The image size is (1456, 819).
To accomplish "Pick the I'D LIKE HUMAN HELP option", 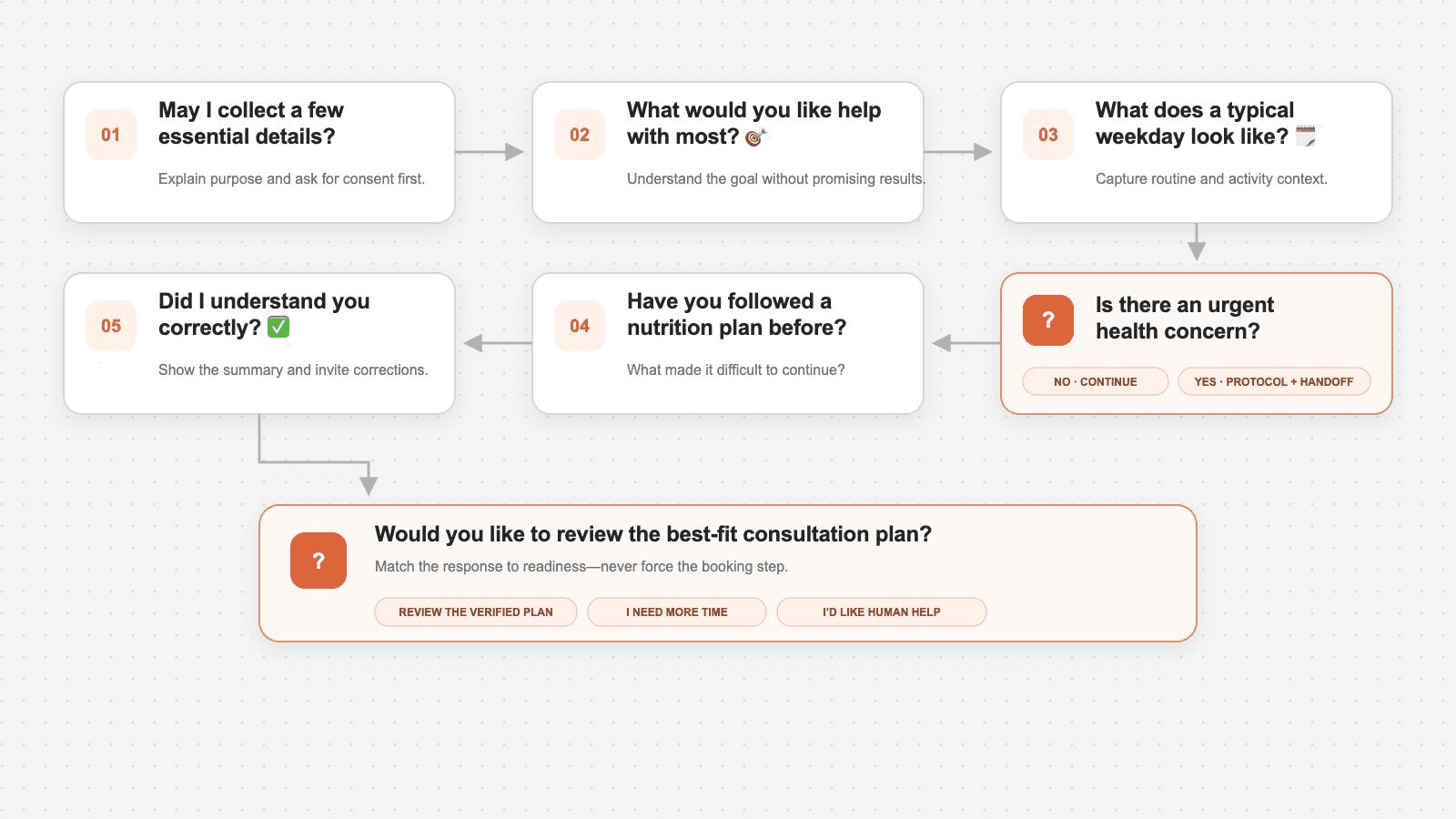I will [882, 612].
